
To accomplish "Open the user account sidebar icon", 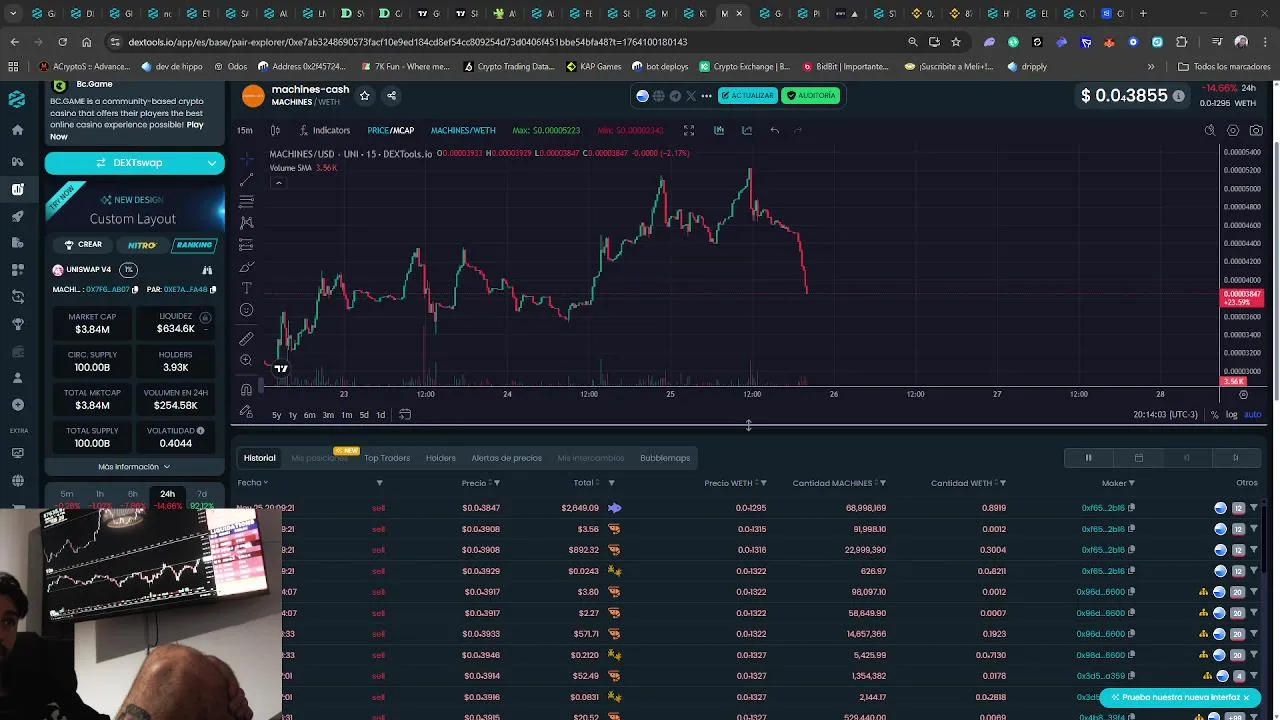I will click(x=17, y=378).
